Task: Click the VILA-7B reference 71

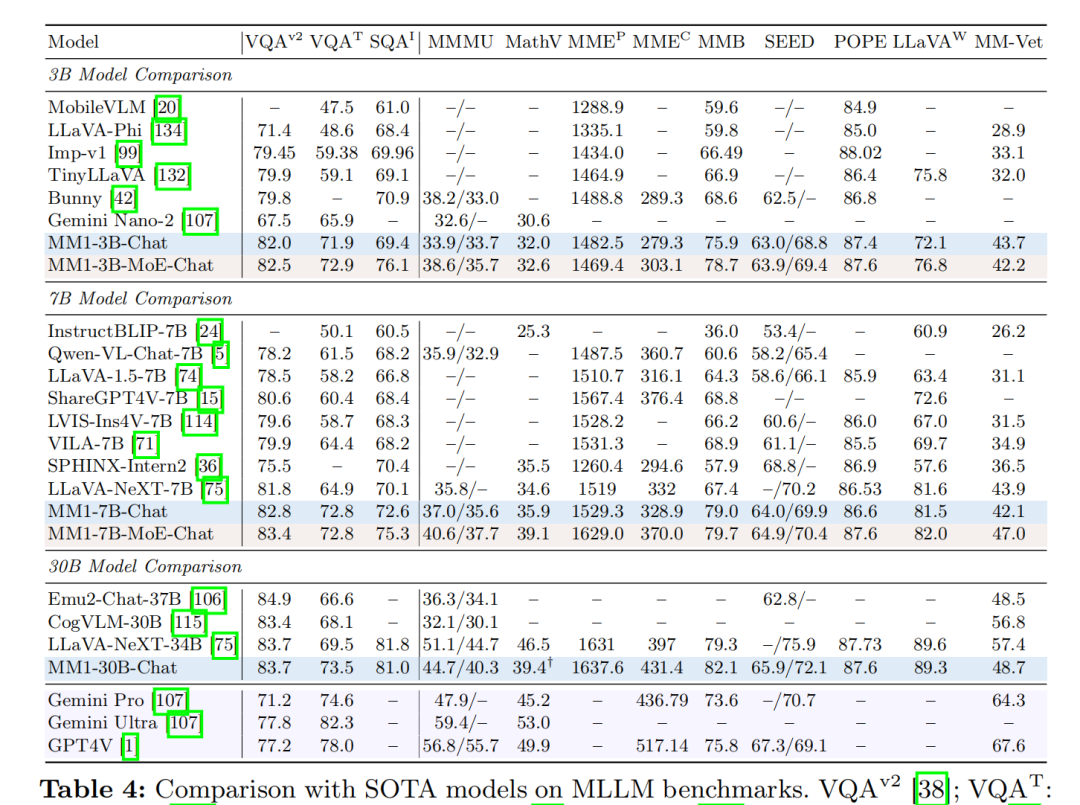Action: [x=145, y=443]
